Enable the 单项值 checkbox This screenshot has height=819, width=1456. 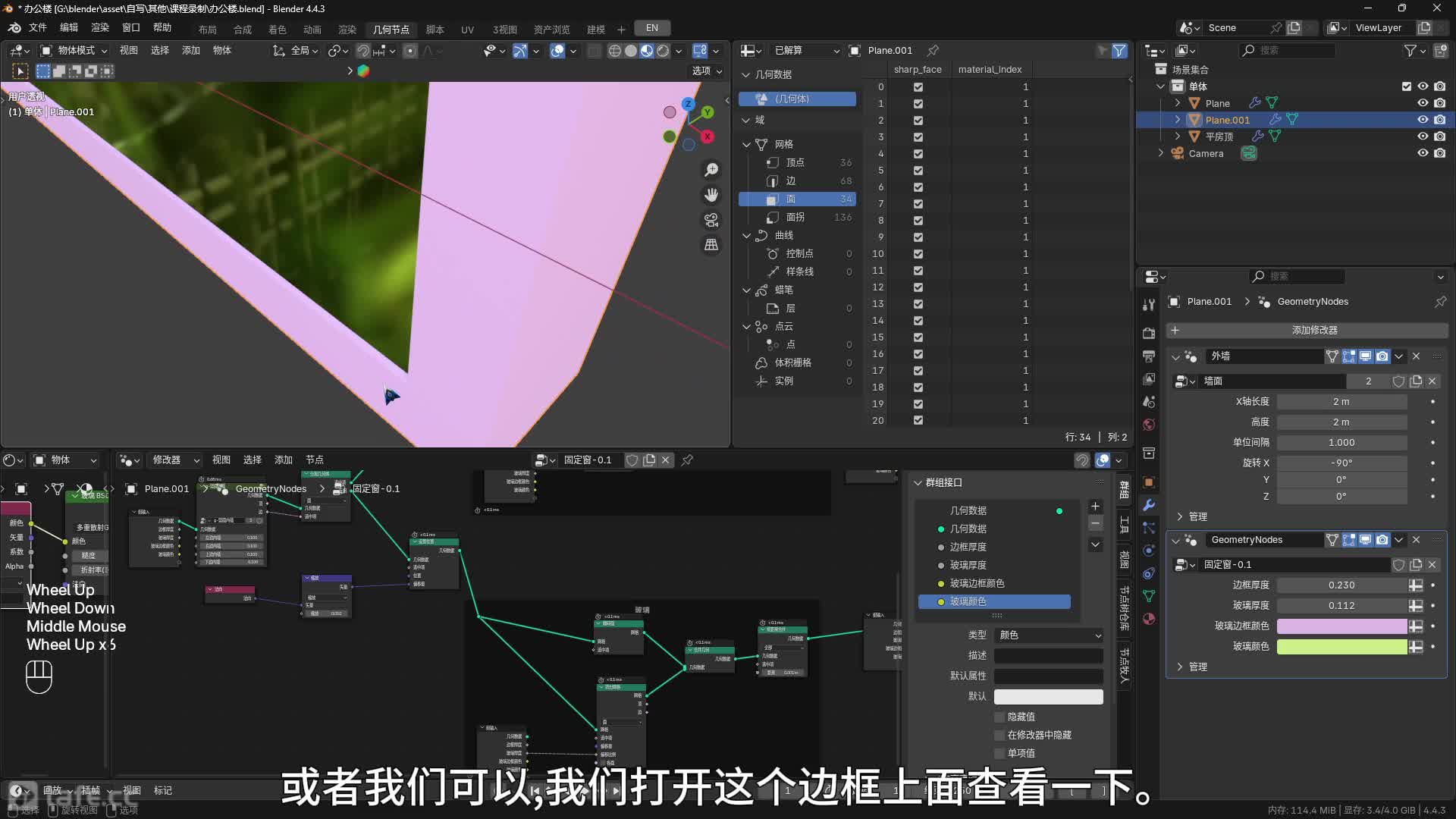[999, 753]
